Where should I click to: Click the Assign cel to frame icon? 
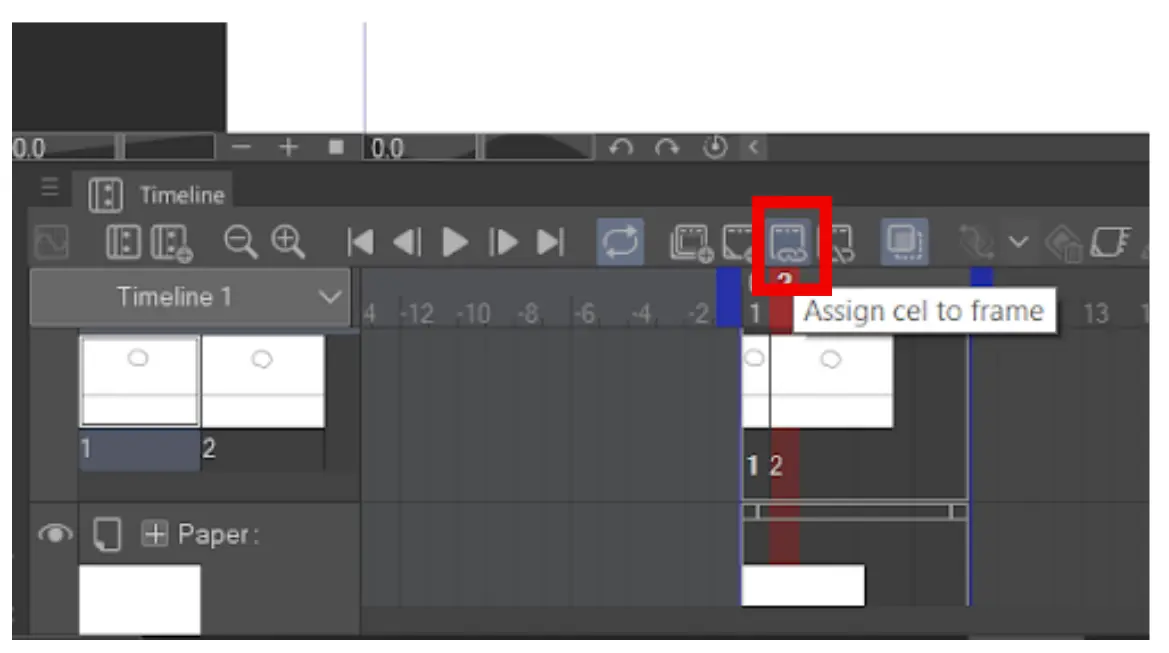click(x=788, y=242)
